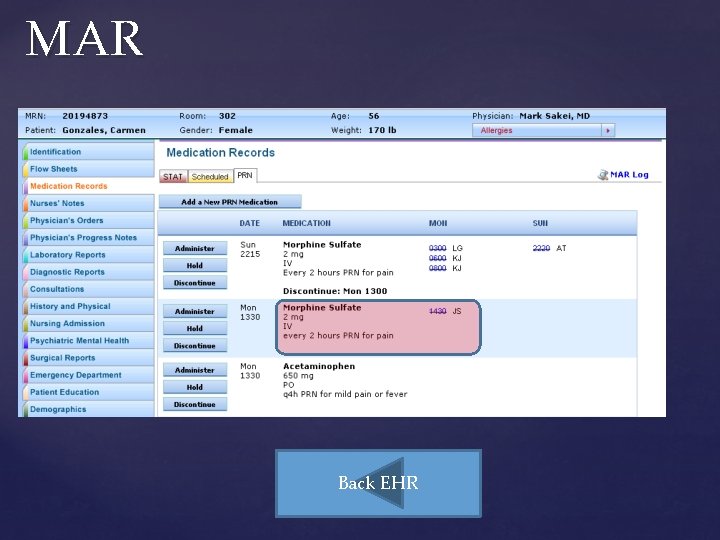
Task: Open the Identification sidebar section
Action: pos(87,152)
